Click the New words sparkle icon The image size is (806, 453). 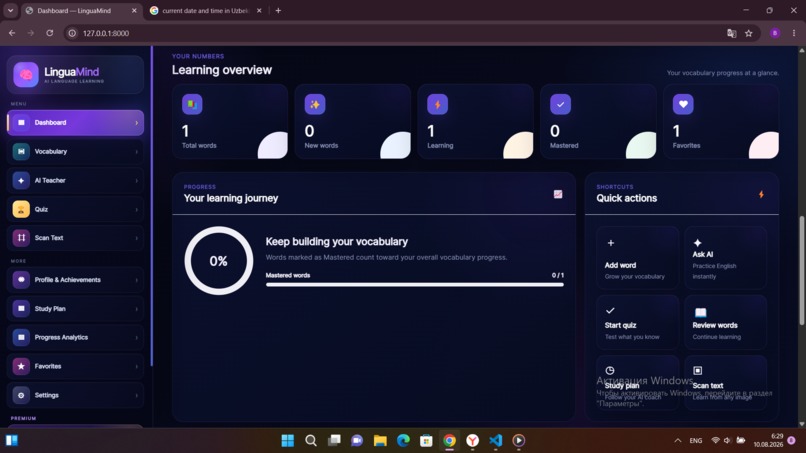[315, 104]
